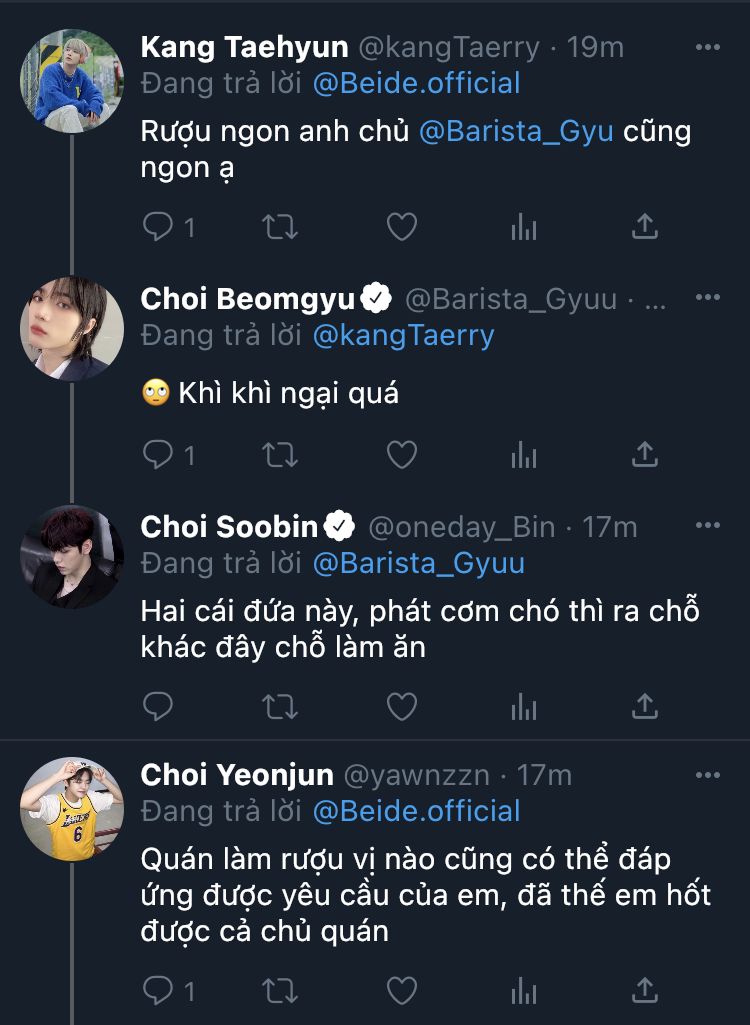Viewport: 750px width, 1025px height.
Task: Open Choi Yeonjun's profile picture
Action: [x=72, y=809]
